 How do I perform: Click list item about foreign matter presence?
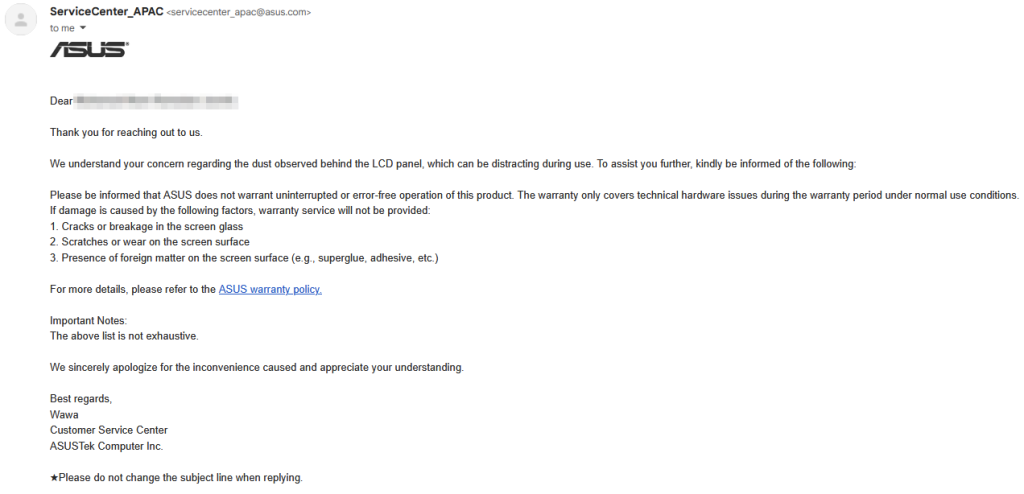pyautogui.click(x=244, y=258)
